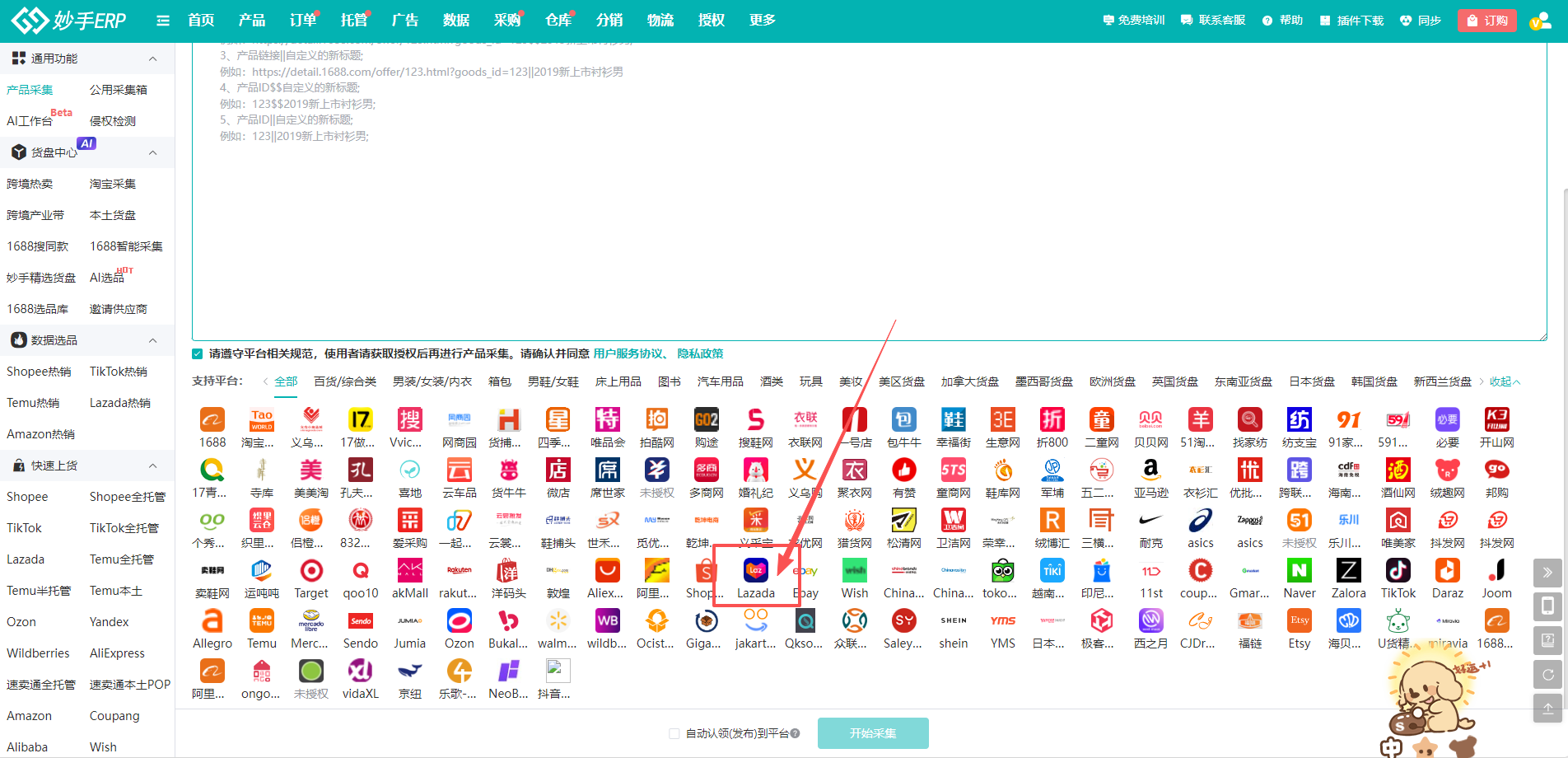Collapse the 货盘中心 sidebar section
1568x758 pixels.
[x=152, y=152]
